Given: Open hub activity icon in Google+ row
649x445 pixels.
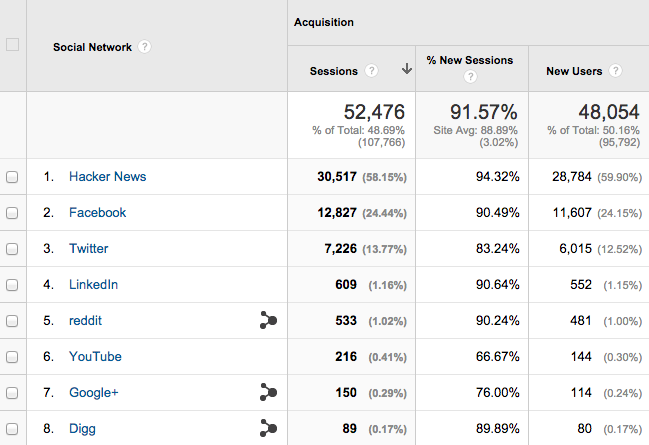Looking at the screenshot, I should coord(268,392).
